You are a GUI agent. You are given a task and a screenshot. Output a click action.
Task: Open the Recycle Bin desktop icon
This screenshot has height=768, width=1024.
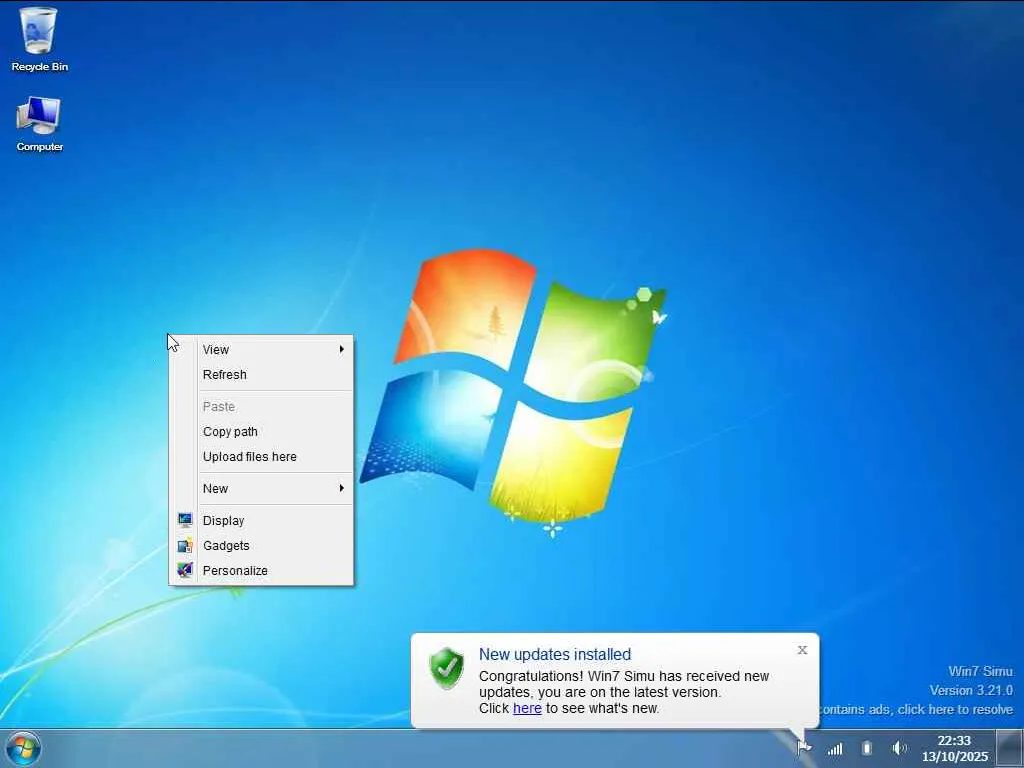pyautogui.click(x=39, y=38)
